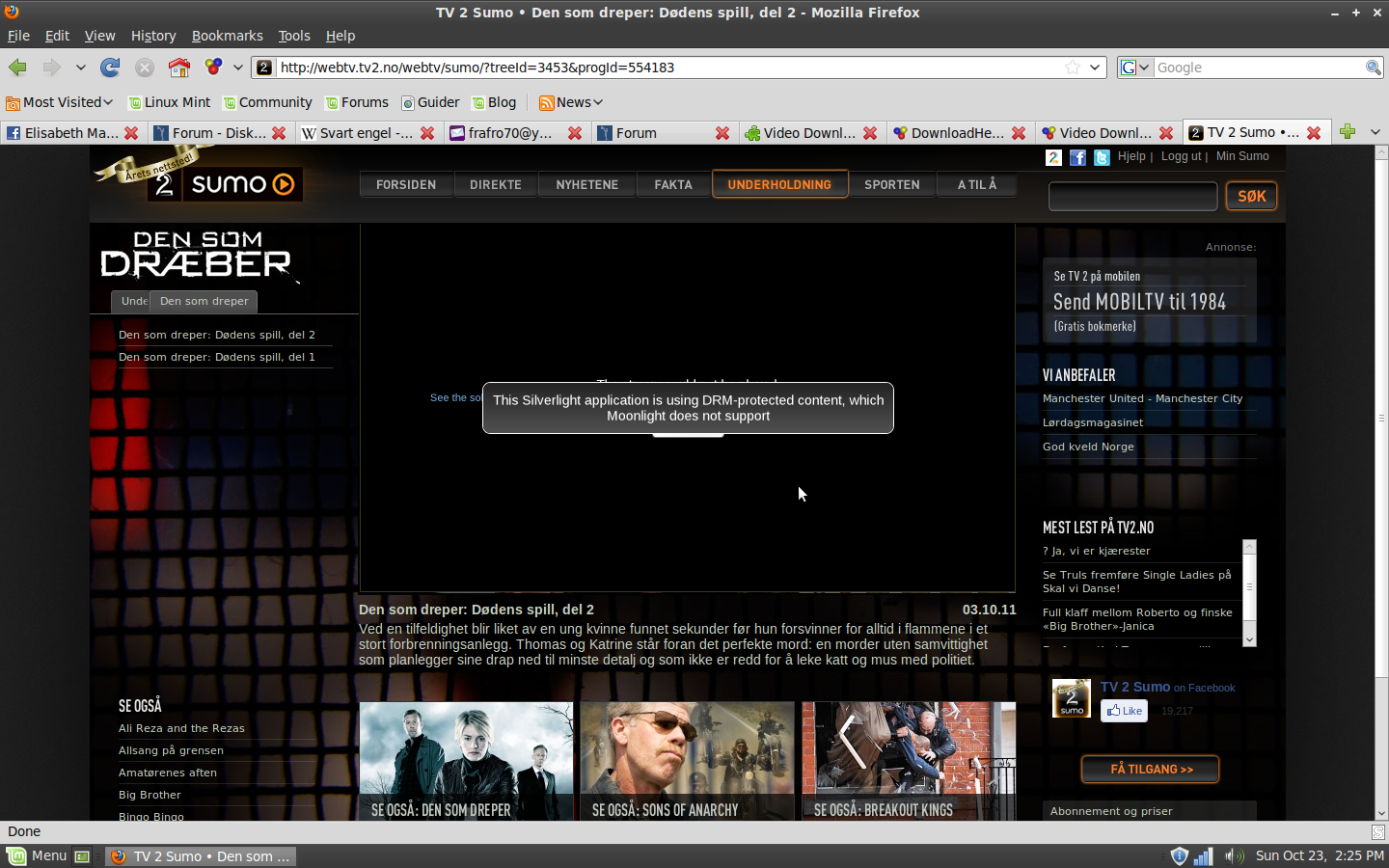Open the Min Sumo link
1389x868 pixels.
click(x=1242, y=156)
